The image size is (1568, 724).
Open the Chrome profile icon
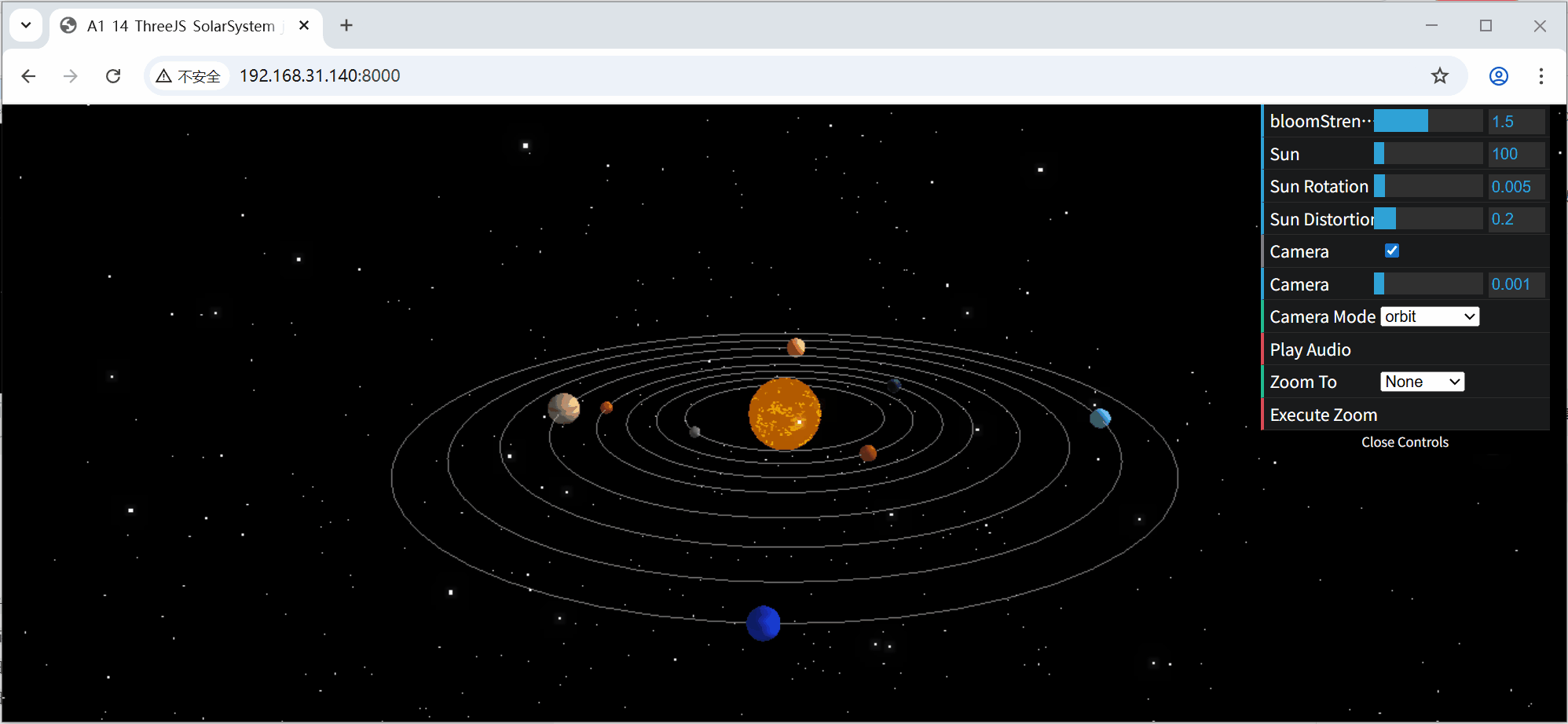(1498, 76)
